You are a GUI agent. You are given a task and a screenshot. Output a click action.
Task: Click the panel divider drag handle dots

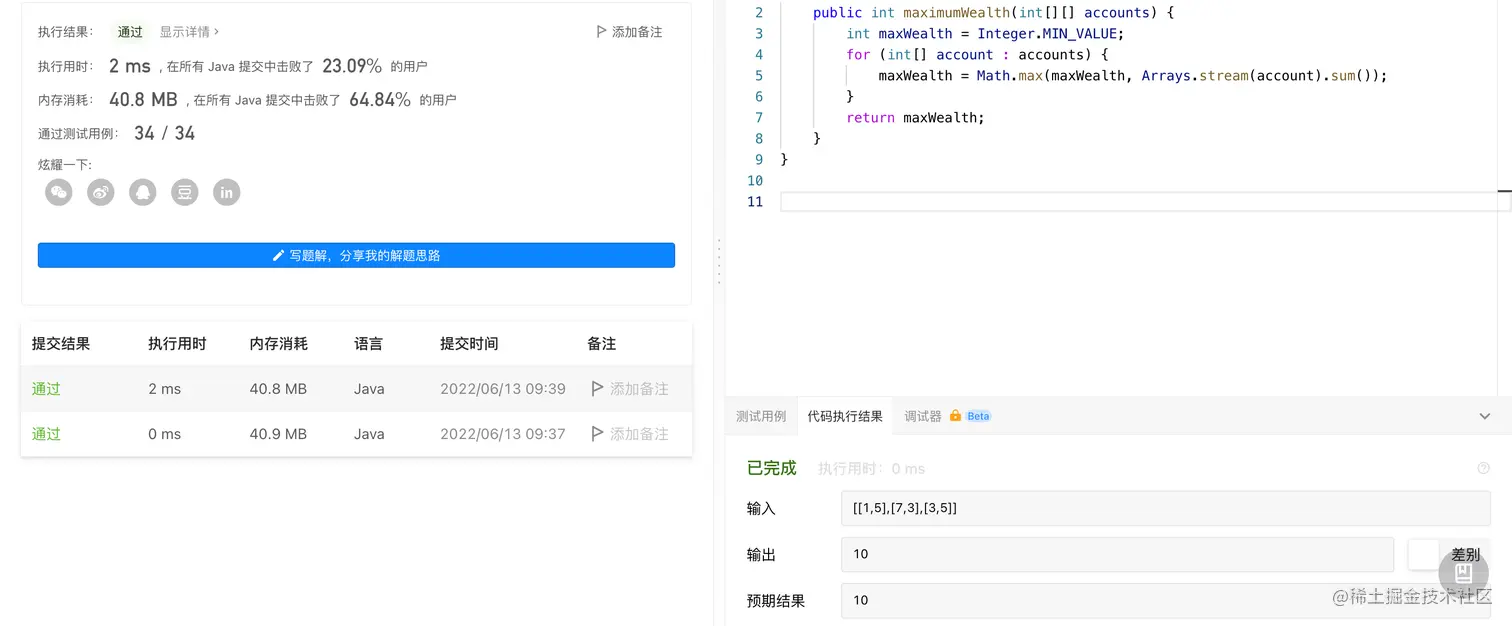click(718, 262)
